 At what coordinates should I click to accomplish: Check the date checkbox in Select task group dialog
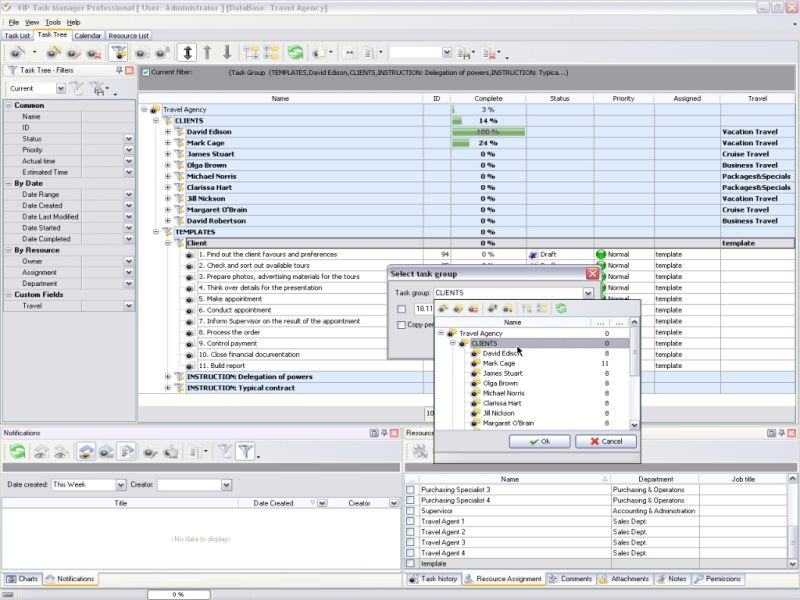pyautogui.click(x=402, y=309)
